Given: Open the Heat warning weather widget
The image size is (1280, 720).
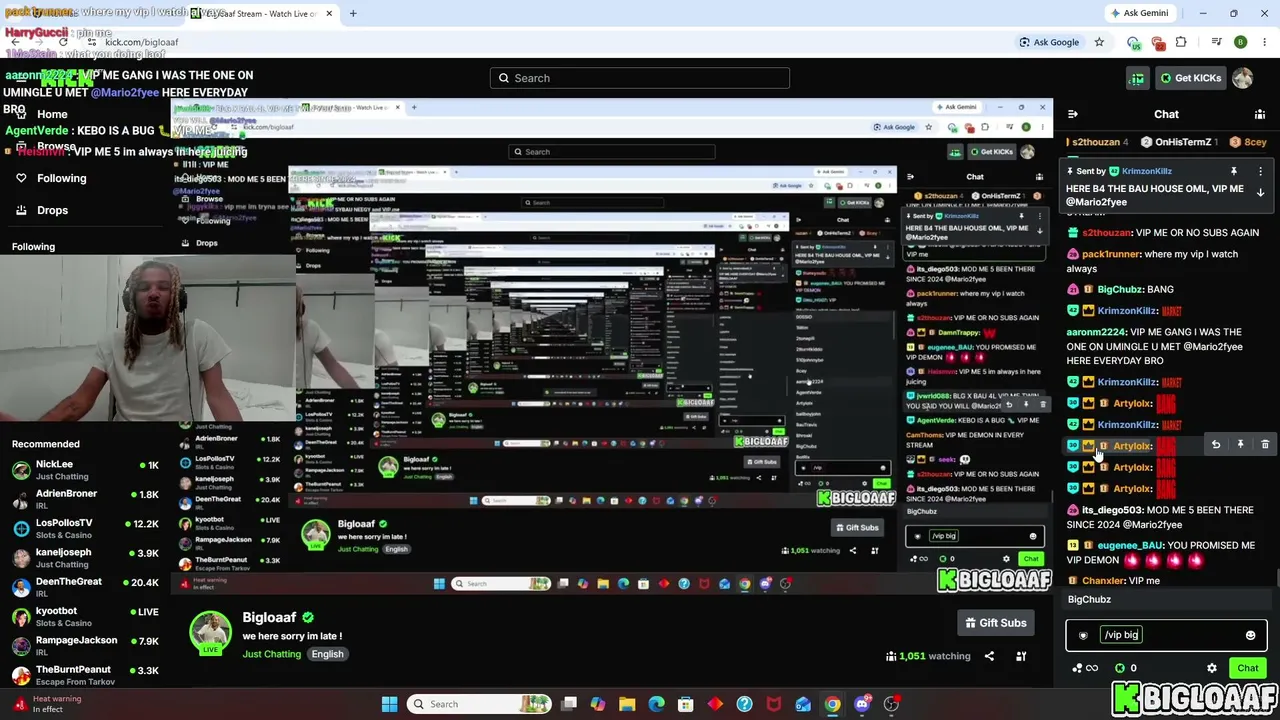Looking at the screenshot, I should tap(48, 704).
